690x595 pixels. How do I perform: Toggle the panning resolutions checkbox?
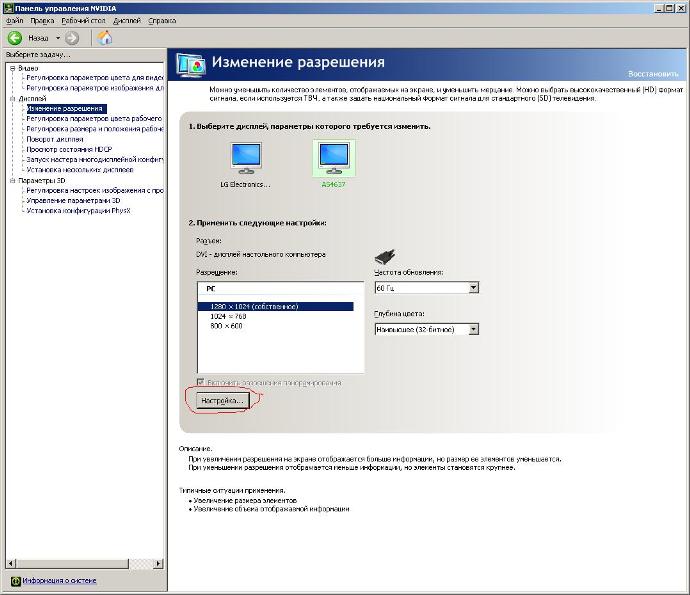coord(202,382)
